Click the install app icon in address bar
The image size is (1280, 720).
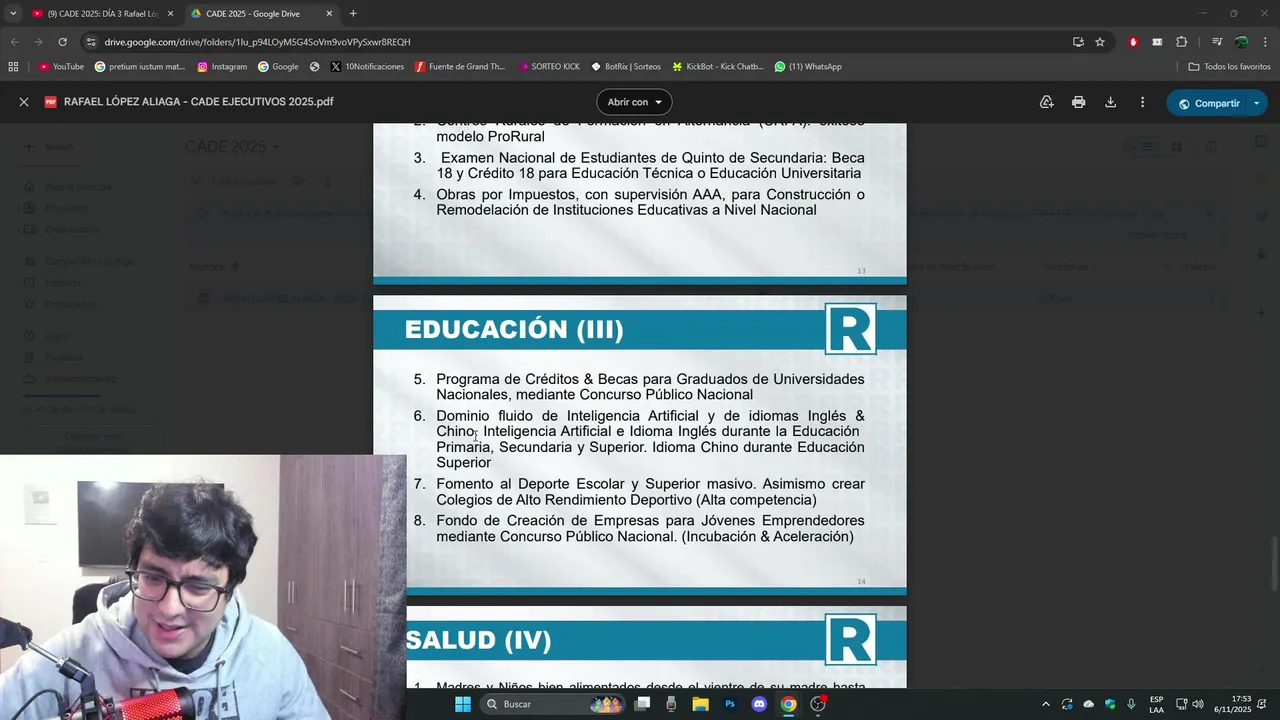(1078, 42)
